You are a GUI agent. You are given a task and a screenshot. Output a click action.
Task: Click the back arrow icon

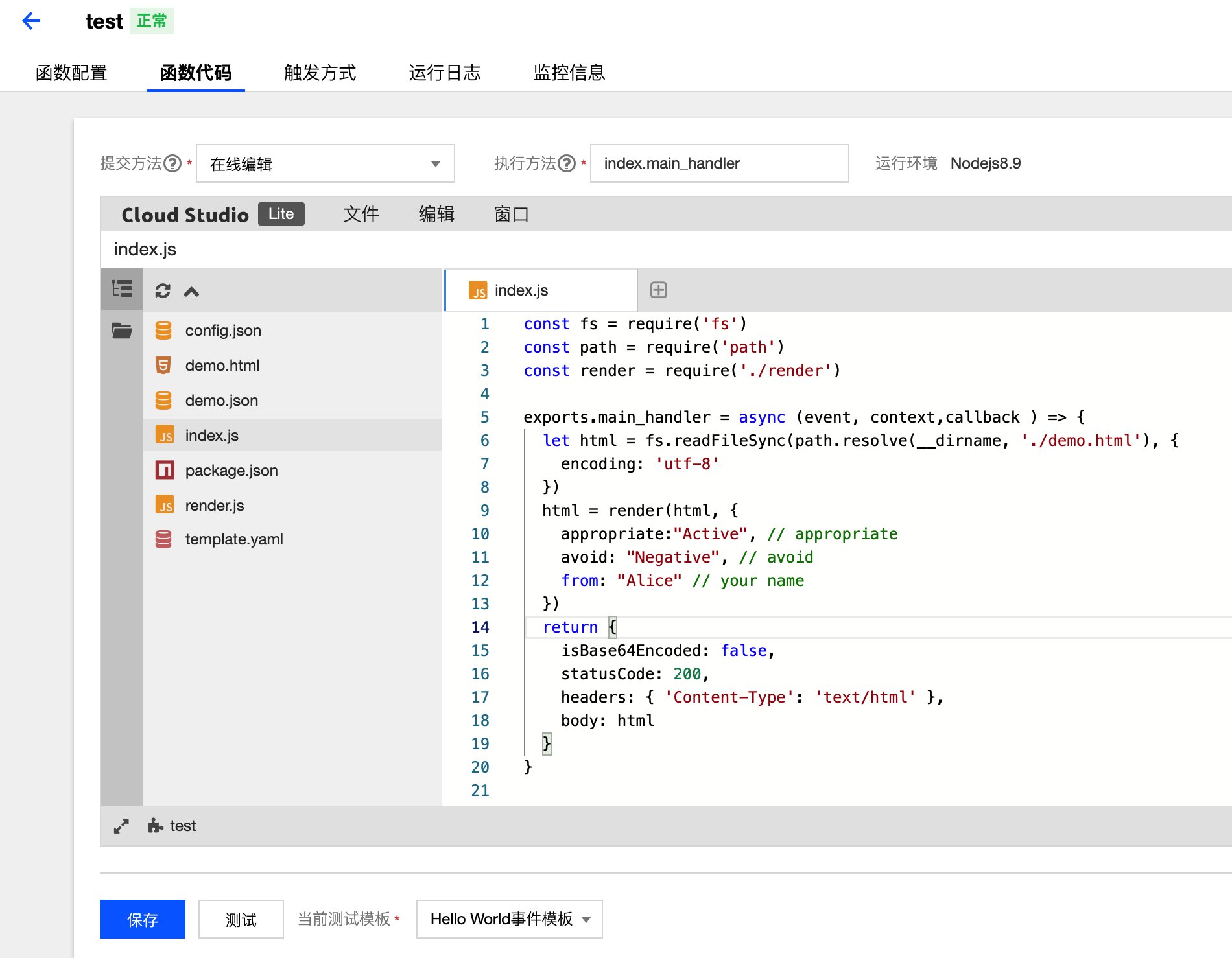[x=31, y=21]
